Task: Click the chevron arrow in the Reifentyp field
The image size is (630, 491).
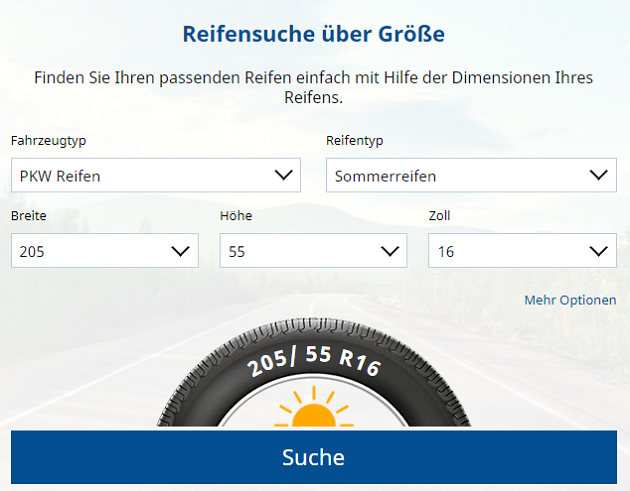Action: 599,176
